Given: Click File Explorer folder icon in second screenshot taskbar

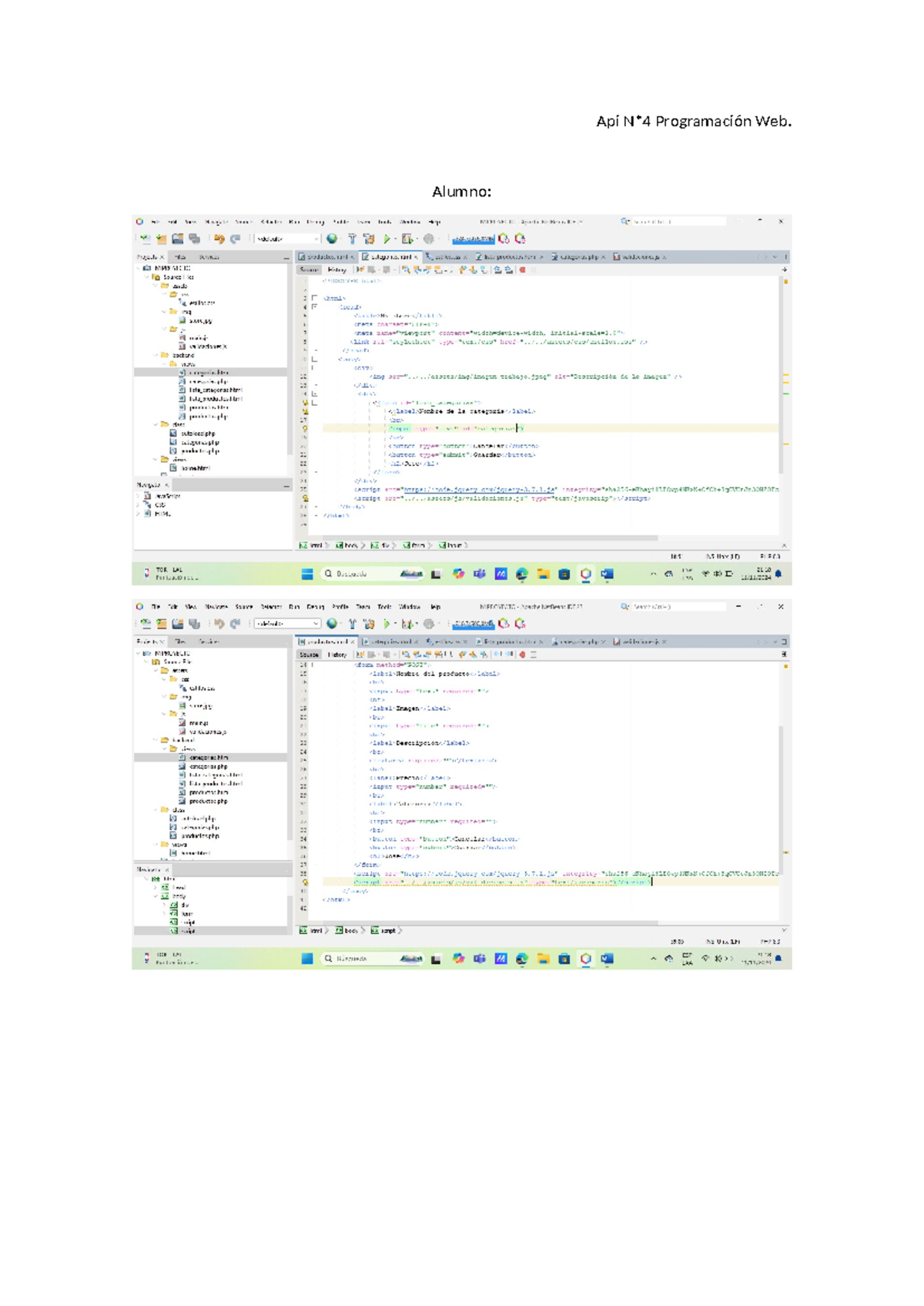Looking at the screenshot, I should (x=544, y=959).
